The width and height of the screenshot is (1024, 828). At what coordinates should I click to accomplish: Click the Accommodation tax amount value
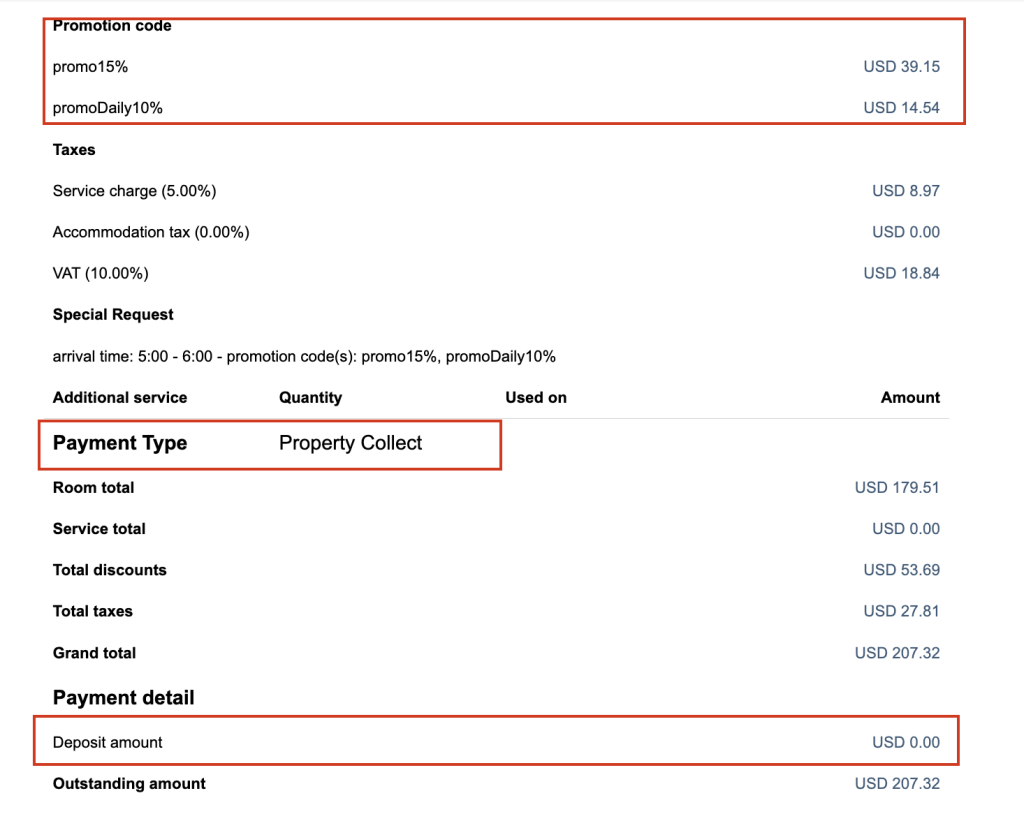[x=905, y=232]
